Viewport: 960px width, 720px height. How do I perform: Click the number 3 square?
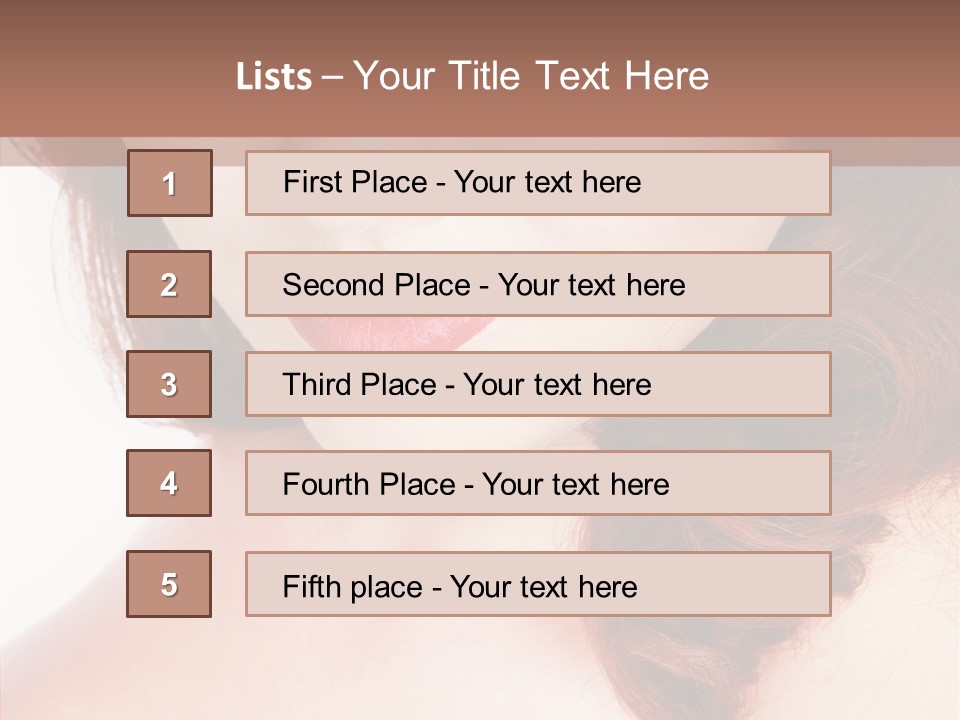(169, 384)
